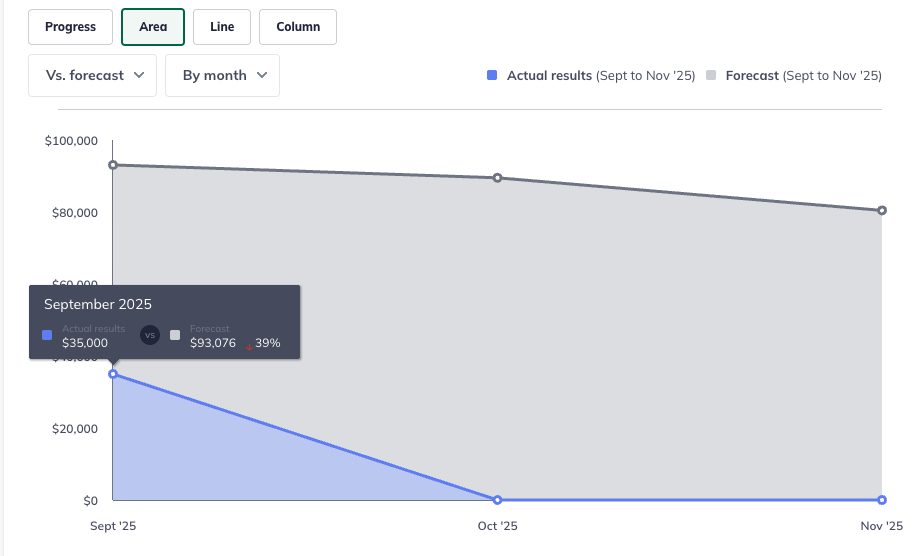Click the Nov '25 axis label
The width and height of the screenshot is (923, 556).
click(x=882, y=526)
